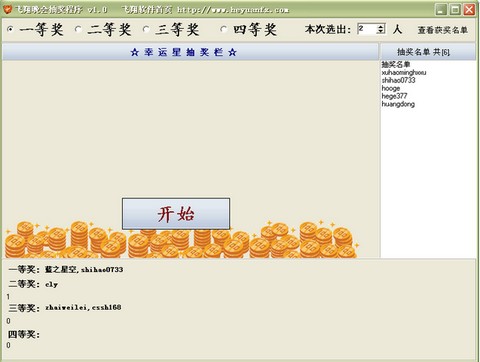480x362 pixels.
Task: Select hege377 in the lottery list
Action: [394, 96]
